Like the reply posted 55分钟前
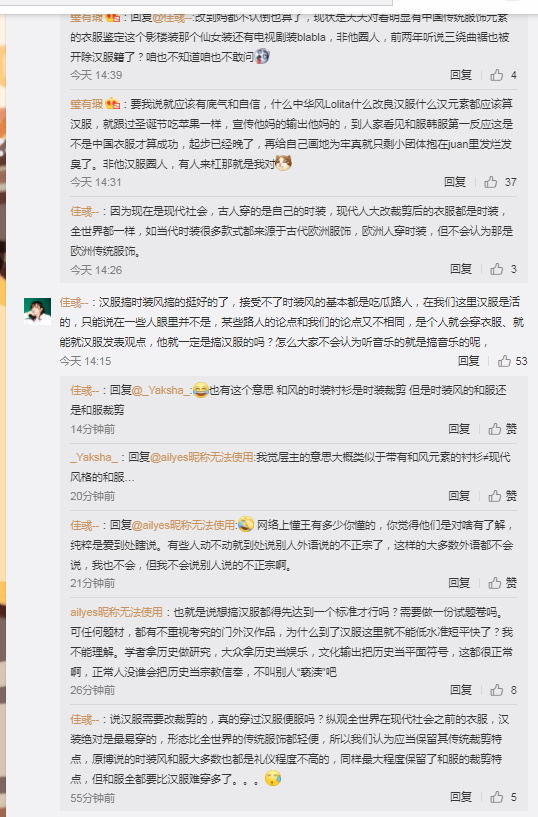This screenshot has width=538, height=817. tap(503, 797)
